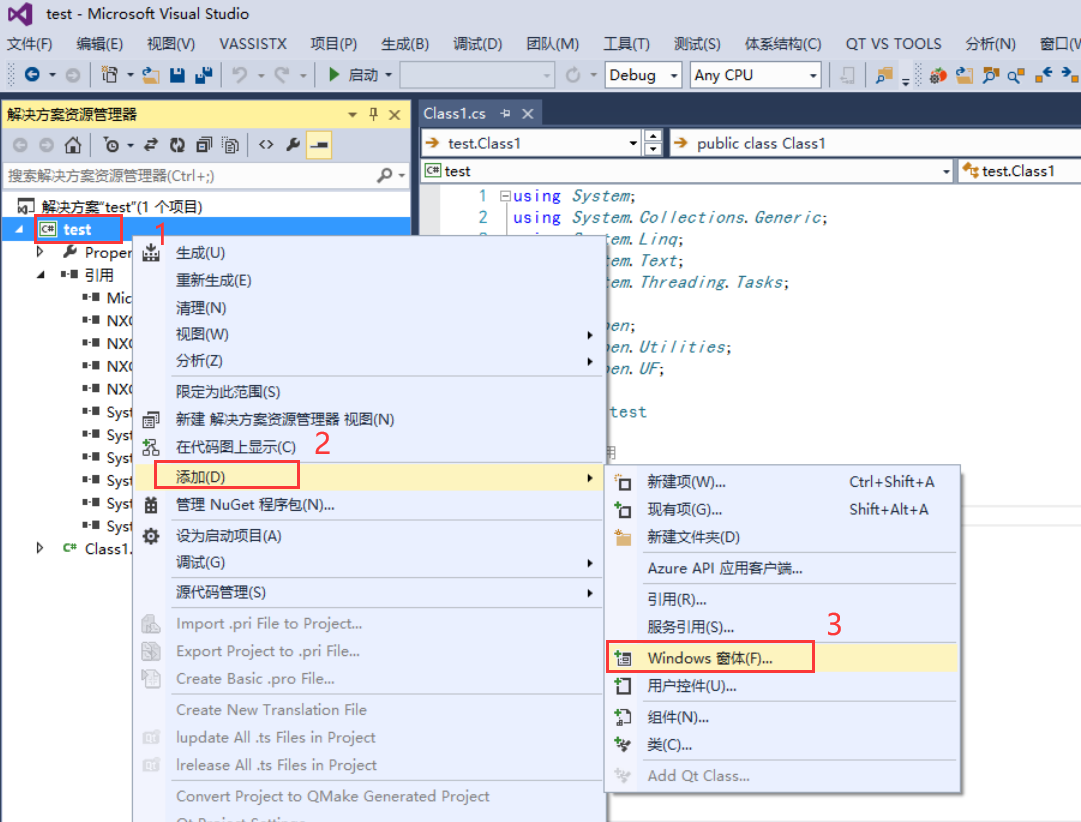Image resolution: width=1081 pixels, height=822 pixels.
Task: Close the Solution Explorer panel
Action: tap(394, 114)
